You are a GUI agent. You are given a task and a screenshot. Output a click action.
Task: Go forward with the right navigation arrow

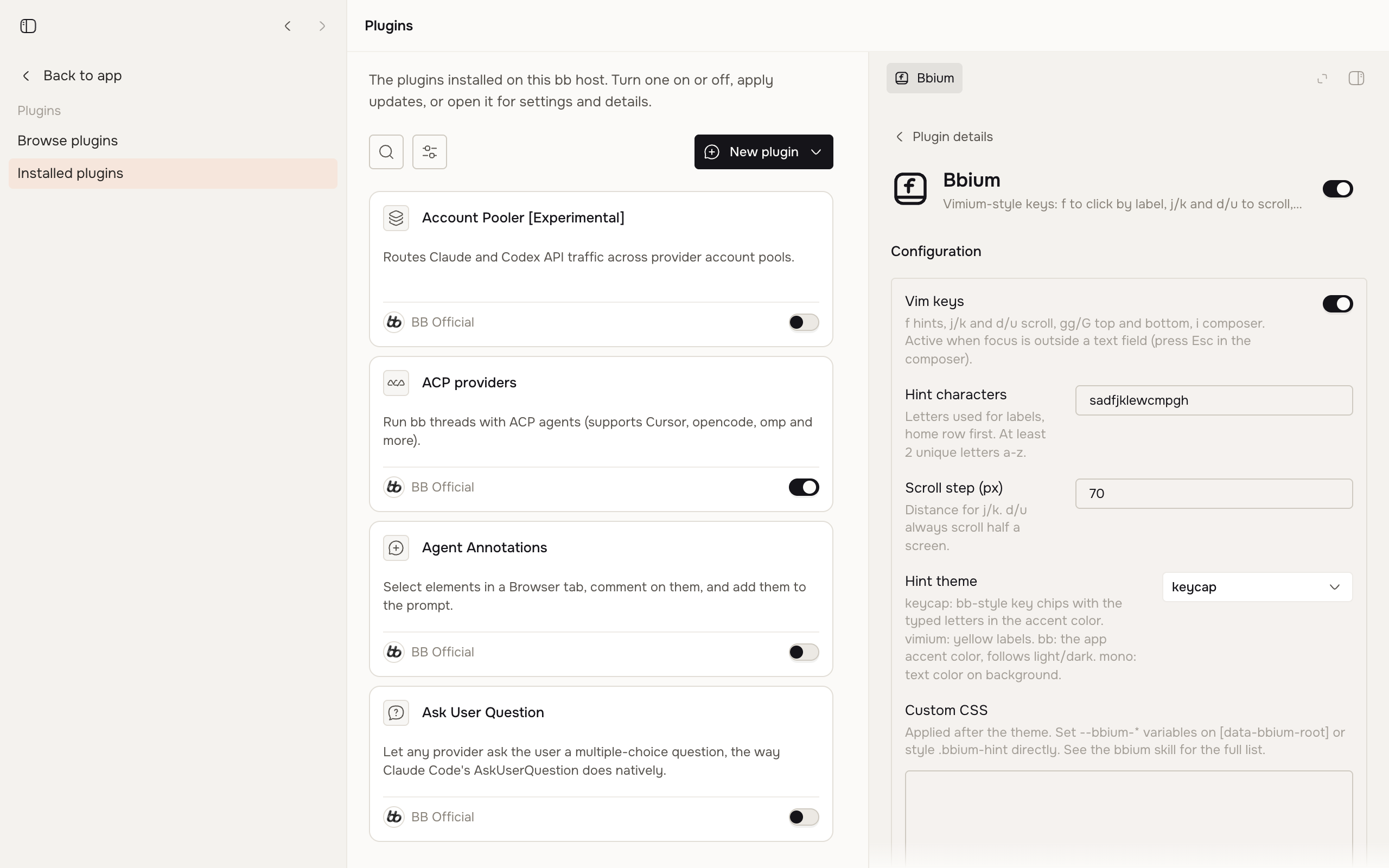coord(322,26)
